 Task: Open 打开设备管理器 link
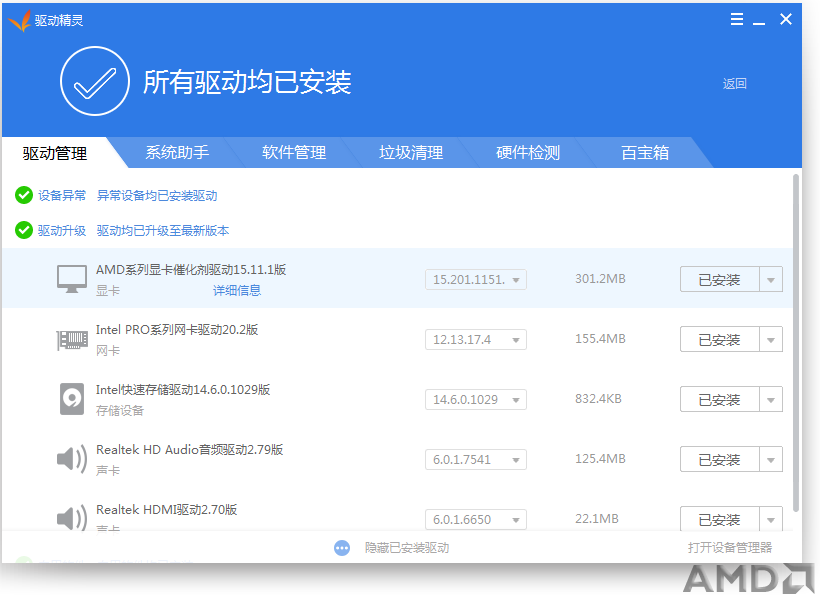[730, 548]
